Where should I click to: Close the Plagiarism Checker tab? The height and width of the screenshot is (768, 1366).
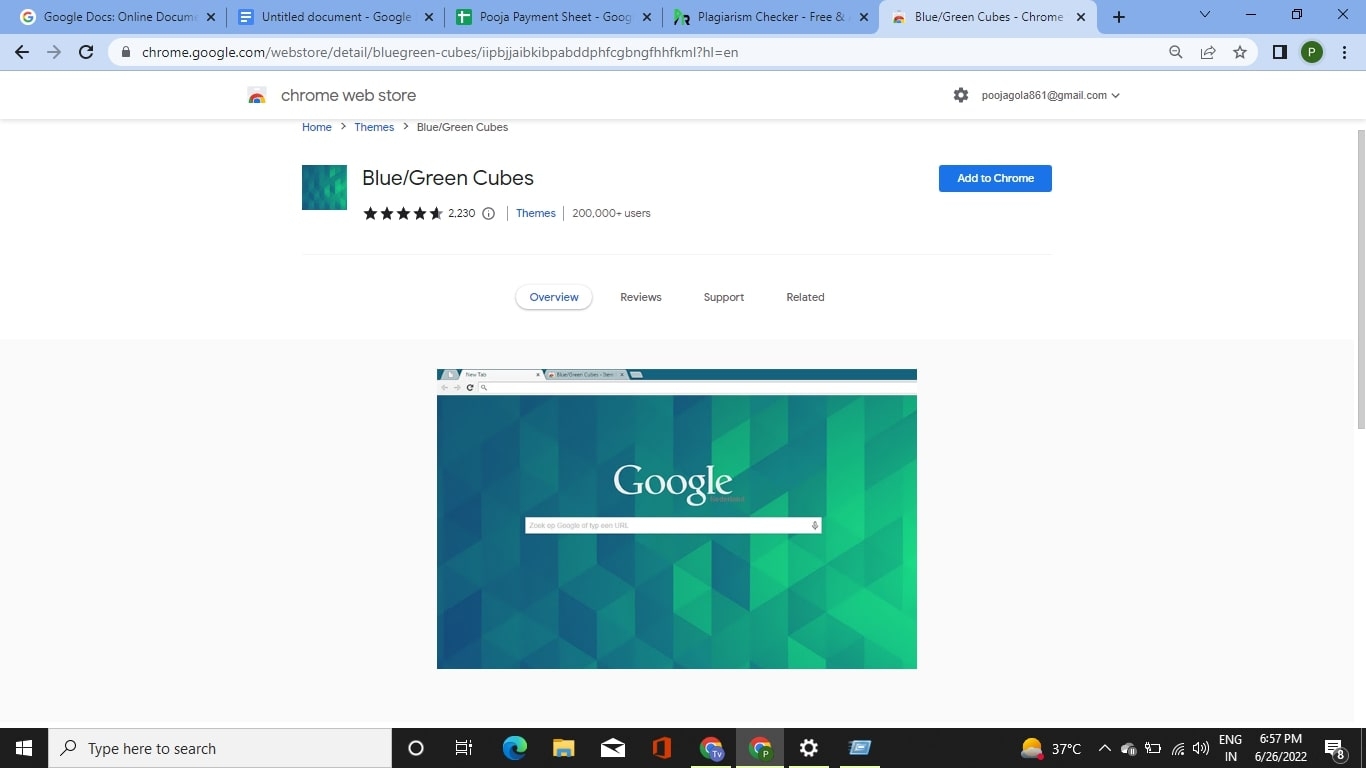pos(864,17)
